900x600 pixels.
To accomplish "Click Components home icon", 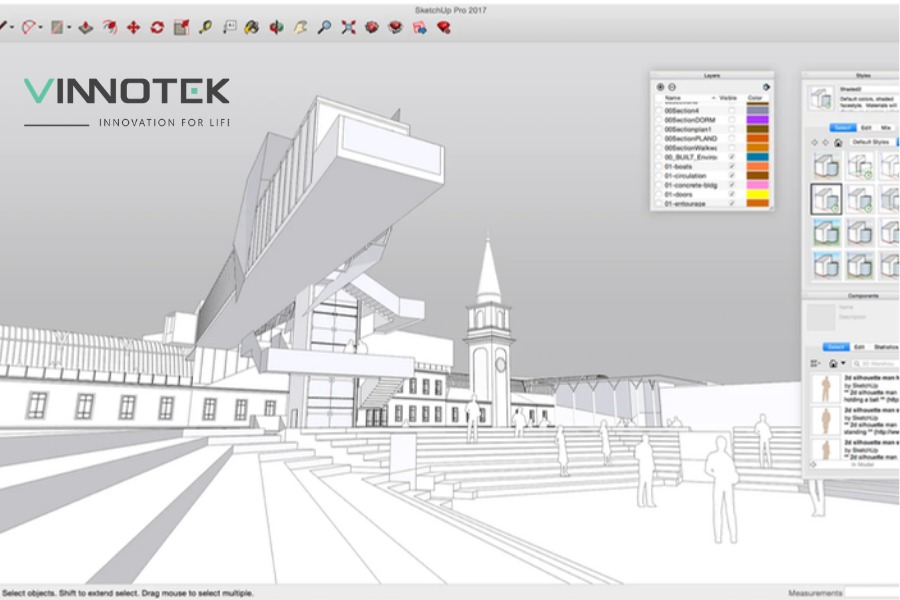I will pyautogui.click(x=833, y=363).
